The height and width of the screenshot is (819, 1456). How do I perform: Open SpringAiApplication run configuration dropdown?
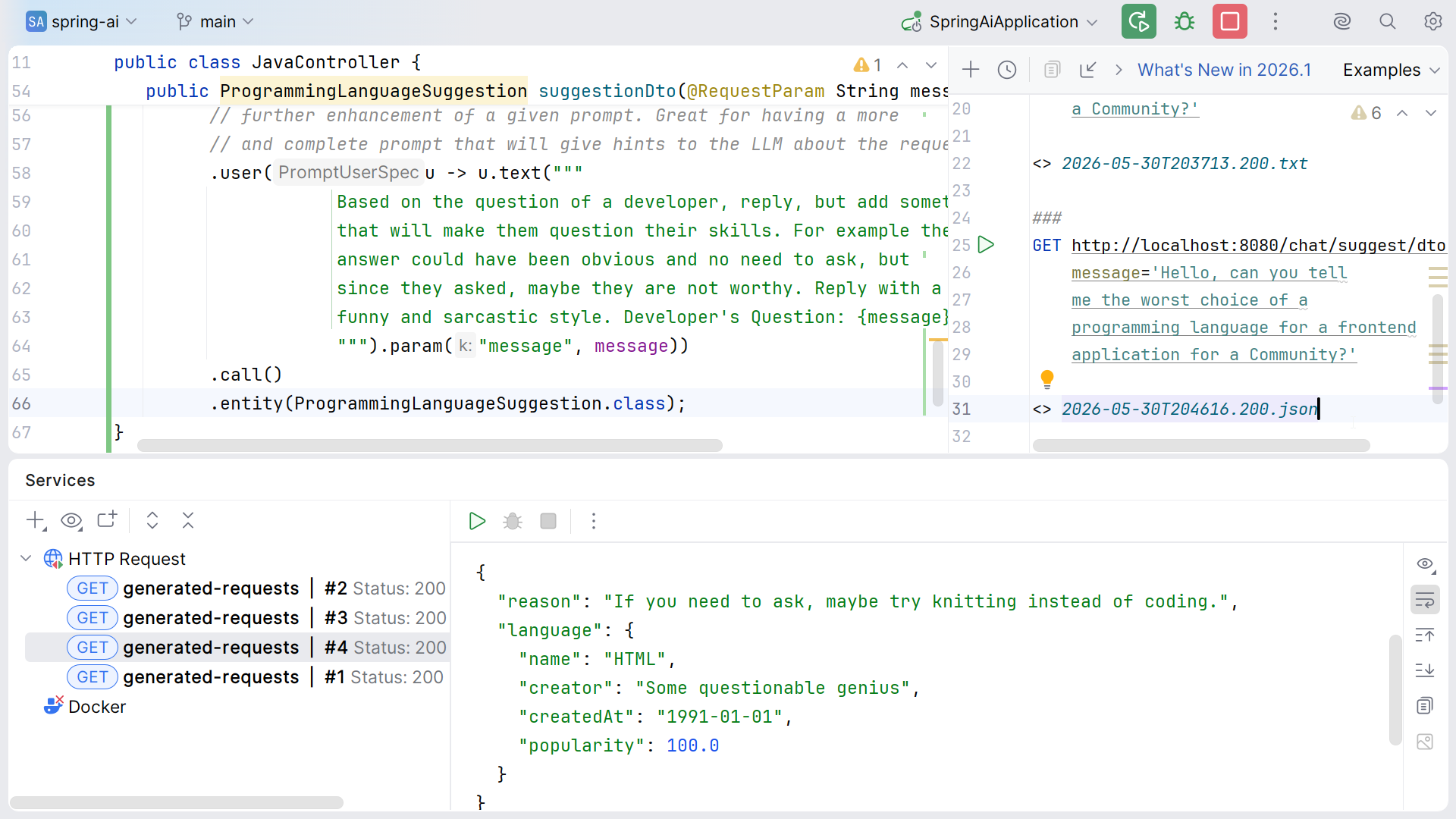tap(999, 21)
